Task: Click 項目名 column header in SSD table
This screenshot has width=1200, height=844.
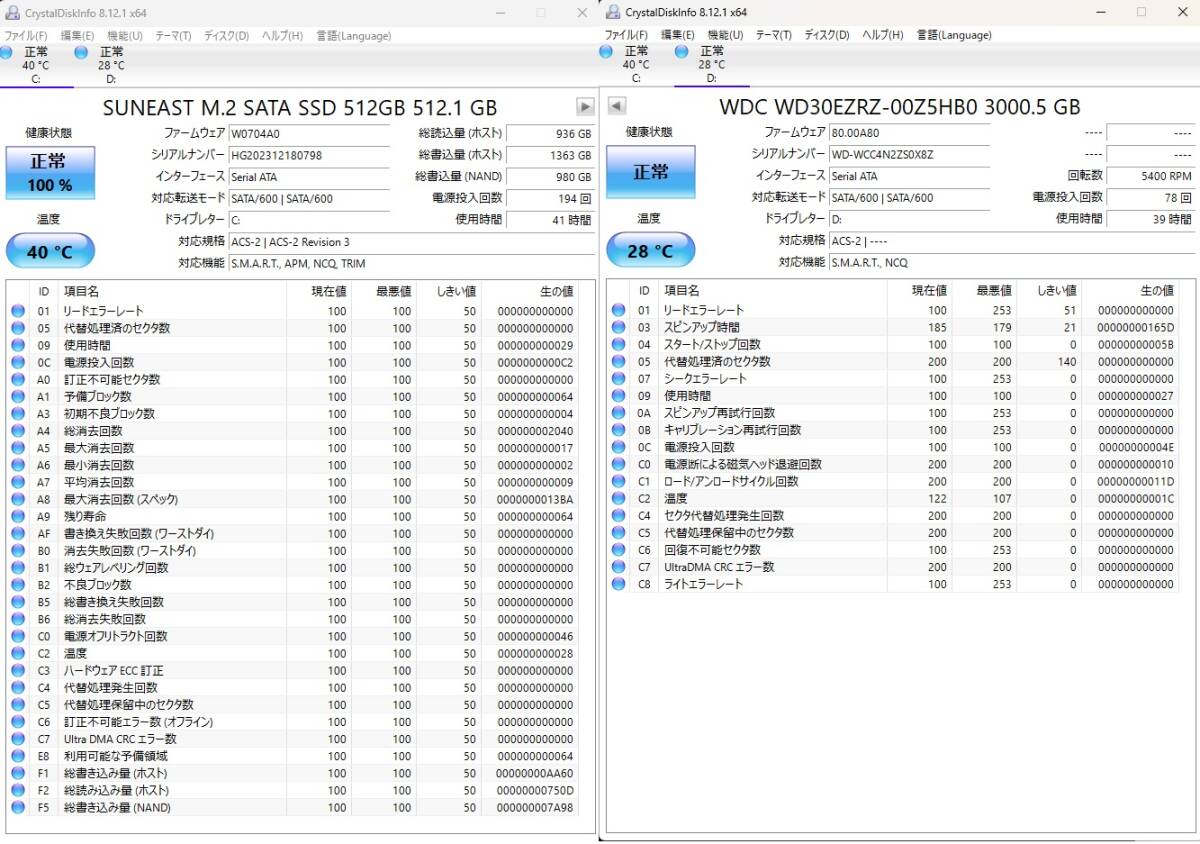Action: 171,291
